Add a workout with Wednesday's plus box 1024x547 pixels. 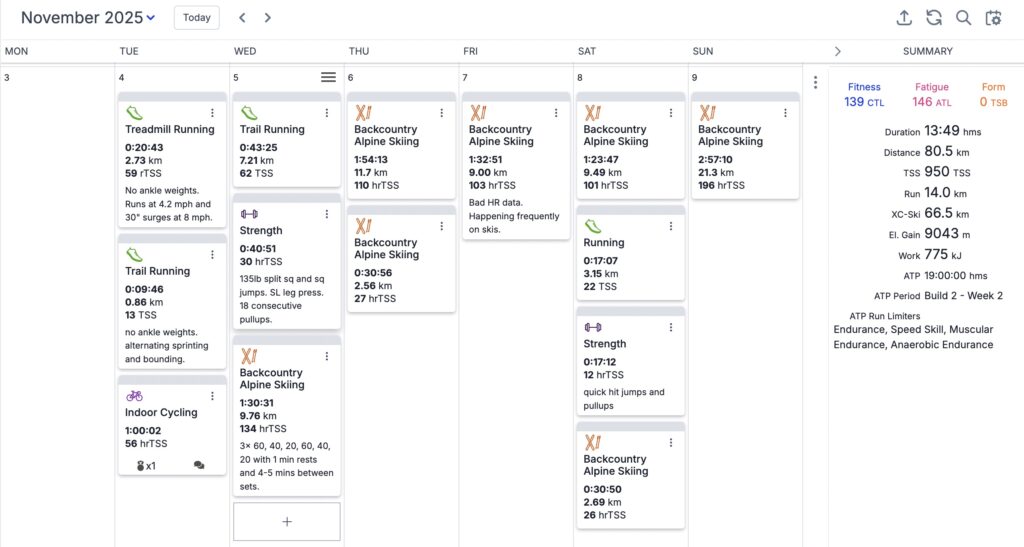coord(287,521)
